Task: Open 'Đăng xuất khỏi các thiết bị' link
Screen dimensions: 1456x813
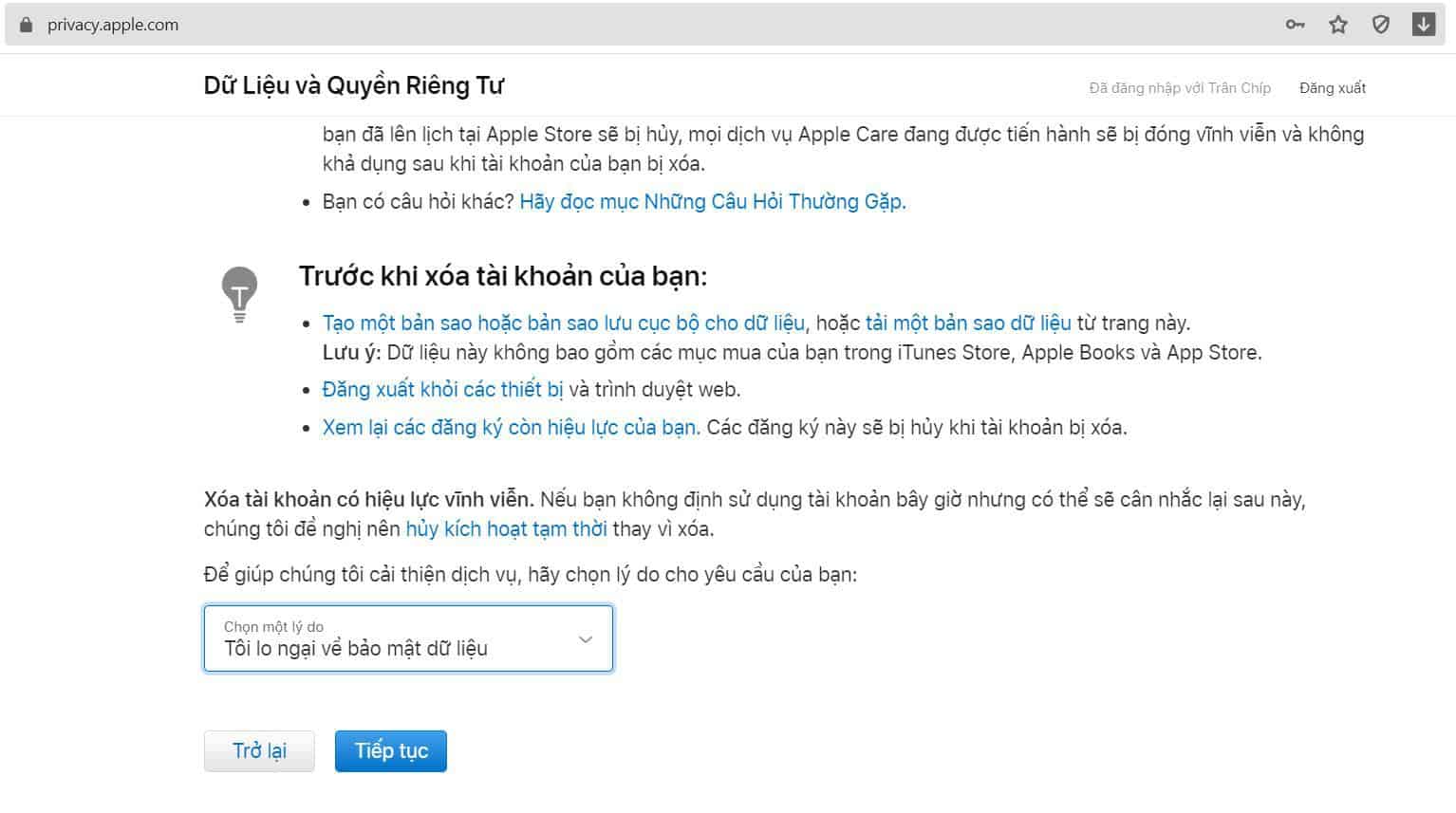Action: pos(443,389)
